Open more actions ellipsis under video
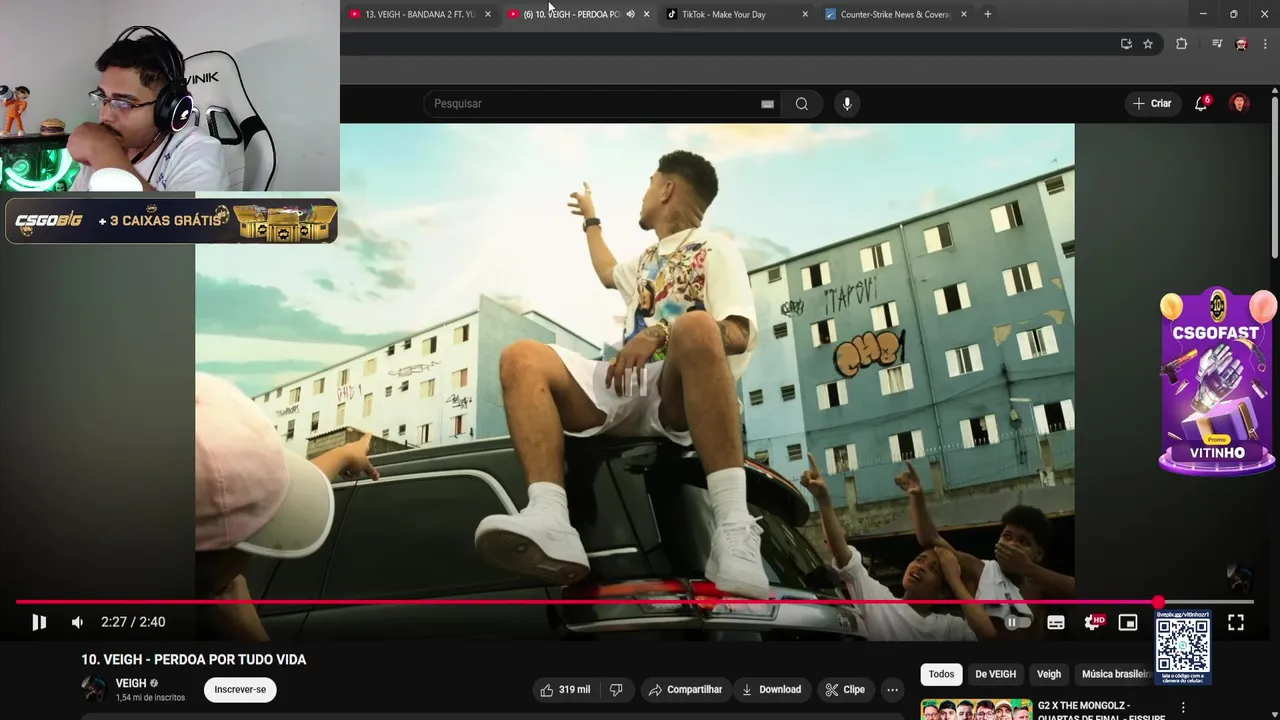The height and width of the screenshot is (720, 1280). [x=893, y=689]
